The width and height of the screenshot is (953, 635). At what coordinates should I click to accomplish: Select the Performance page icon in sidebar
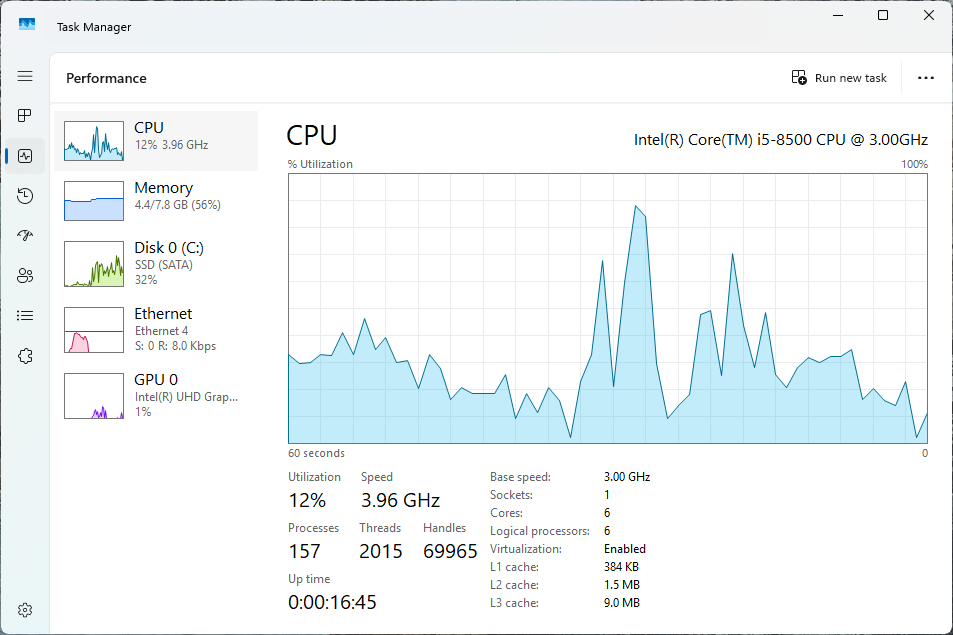25,156
